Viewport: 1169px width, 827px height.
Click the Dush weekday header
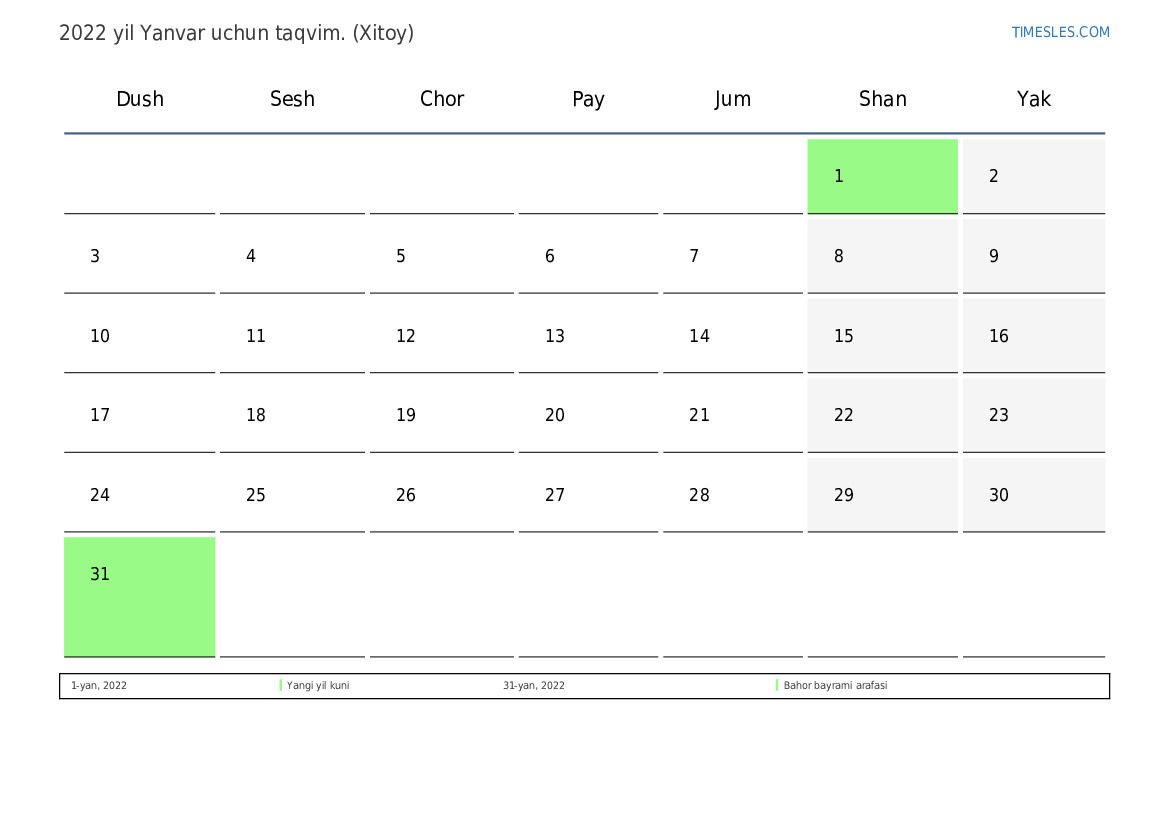(140, 99)
